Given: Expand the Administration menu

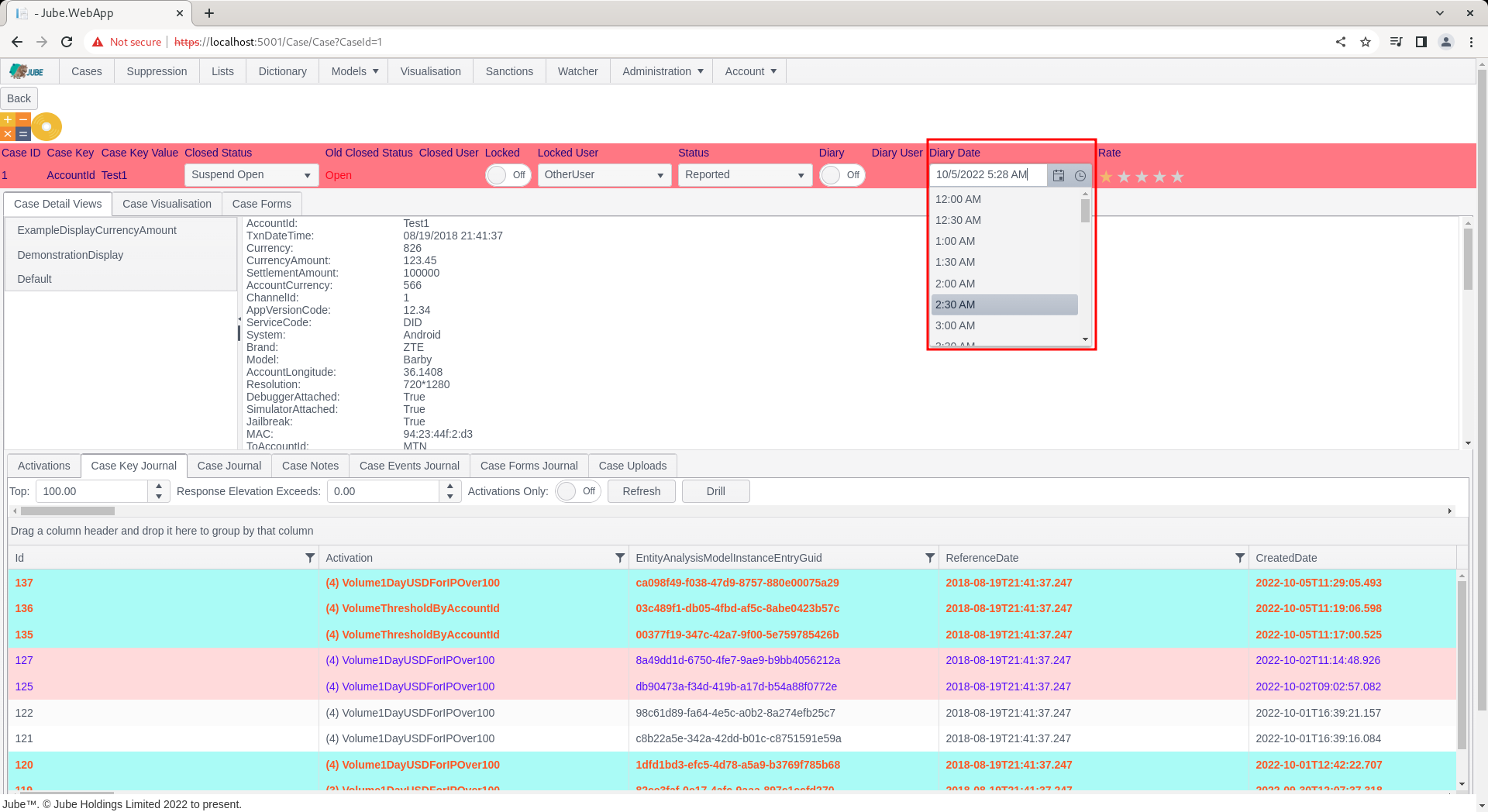Looking at the screenshot, I should coord(663,71).
